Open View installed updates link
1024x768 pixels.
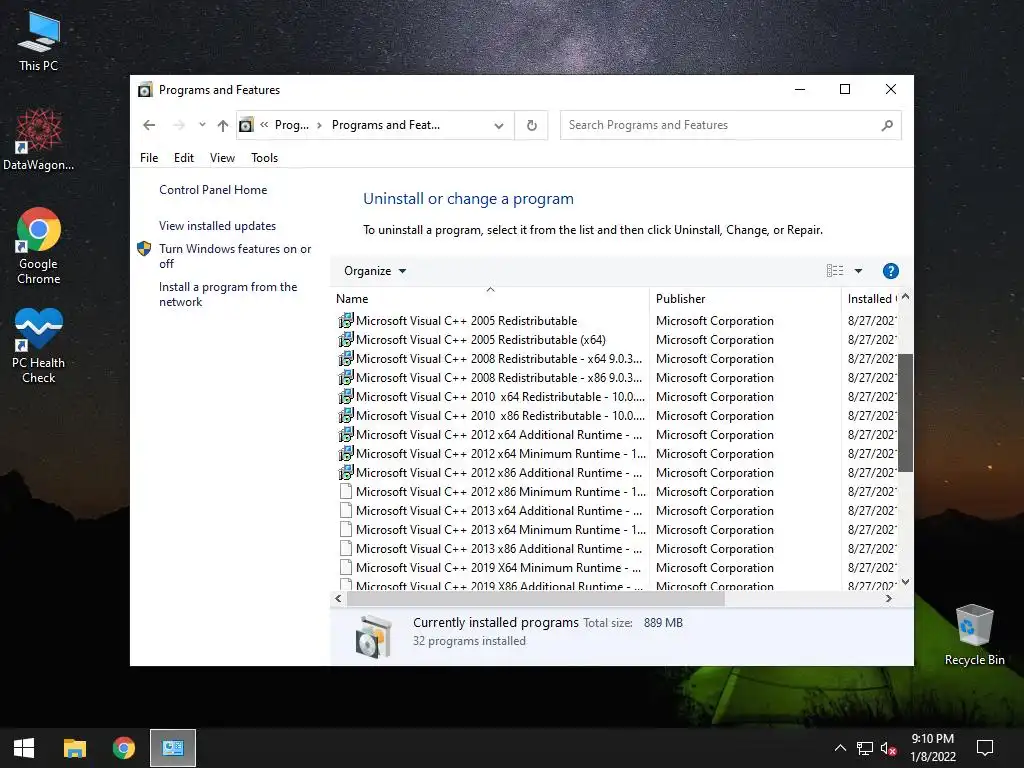pyautogui.click(x=217, y=226)
